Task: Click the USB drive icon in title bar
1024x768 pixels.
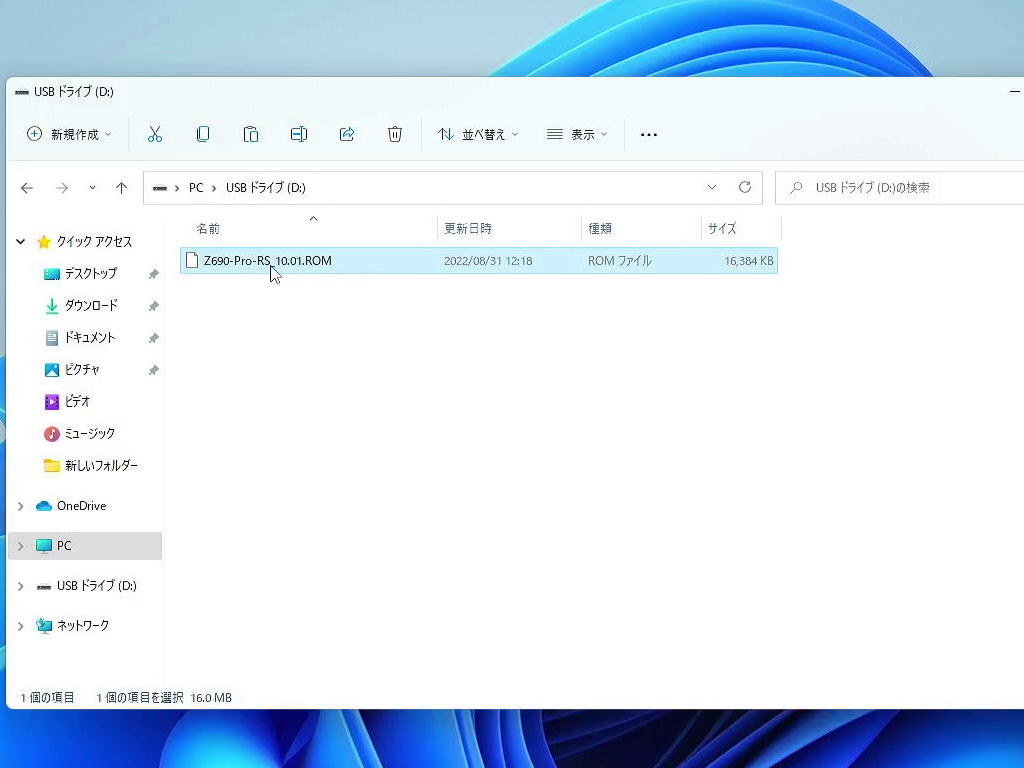Action: [22, 92]
